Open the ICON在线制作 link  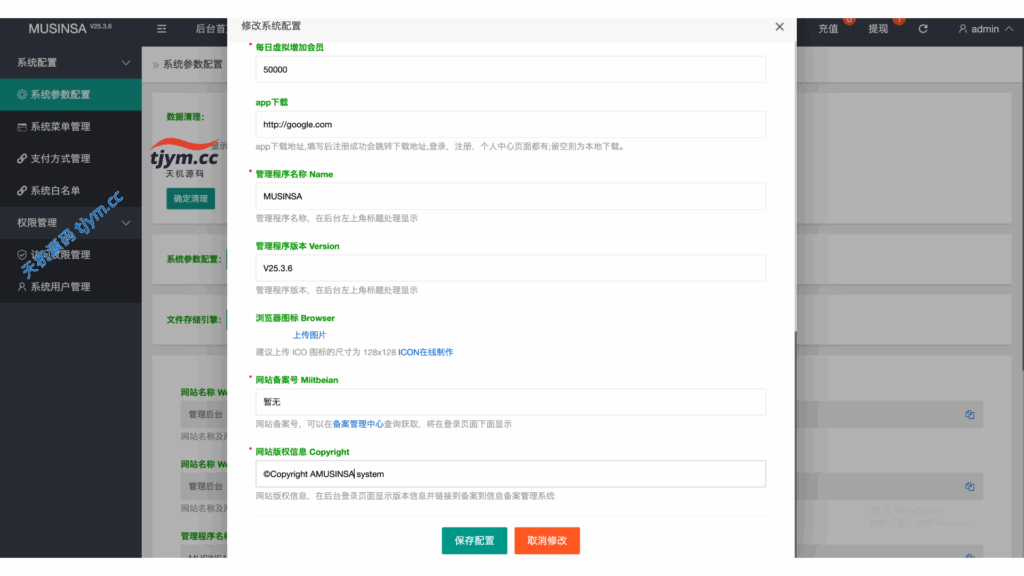425,353
